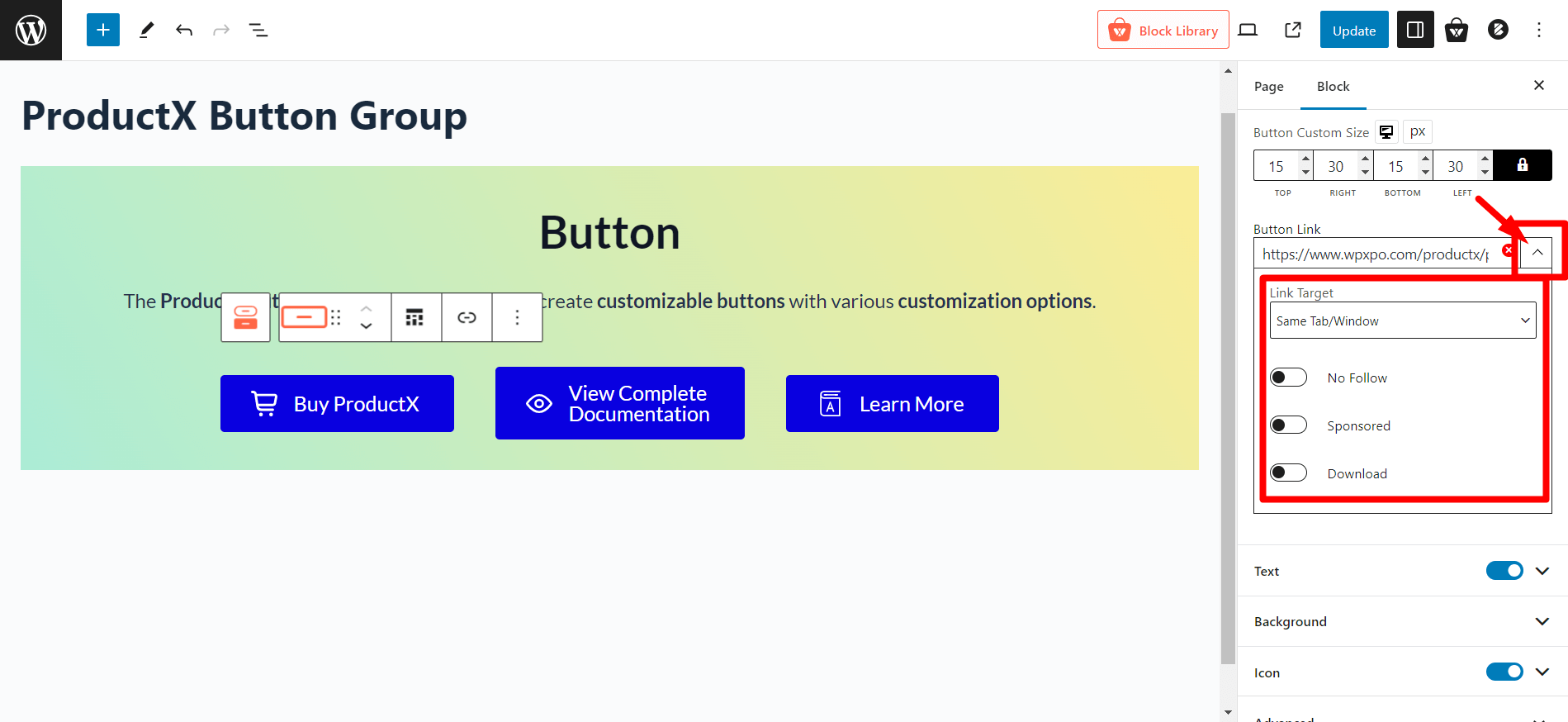This screenshot has width=1568, height=722.
Task: Select the Tools pencil icon
Action: pos(147,30)
